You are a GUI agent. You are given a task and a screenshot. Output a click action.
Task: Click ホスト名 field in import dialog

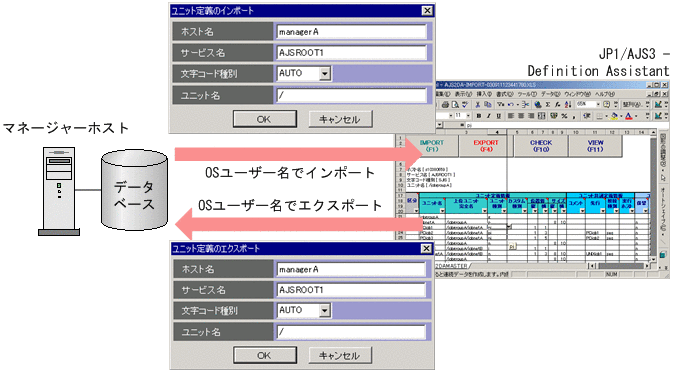pyautogui.click(x=351, y=32)
